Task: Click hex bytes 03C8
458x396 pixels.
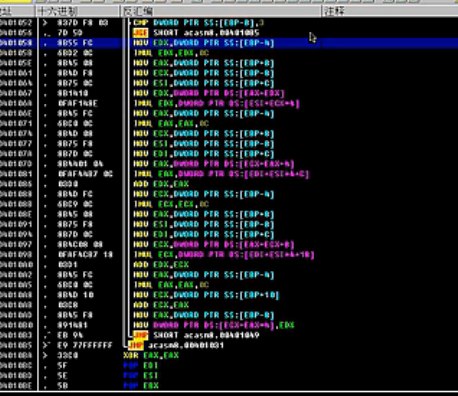Action: (68, 305)
